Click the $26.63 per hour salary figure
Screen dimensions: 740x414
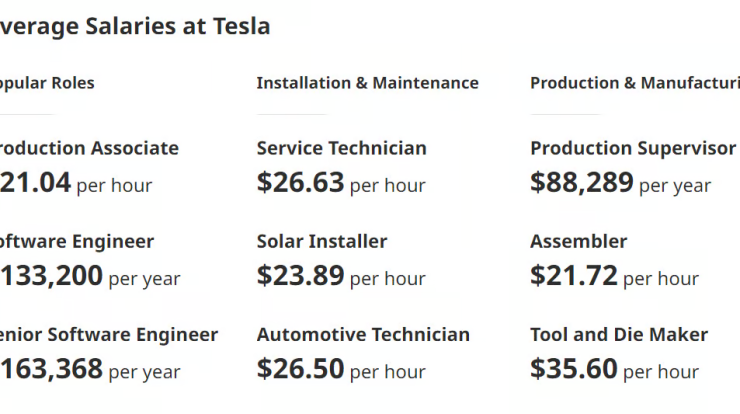(x=341, y=183)
